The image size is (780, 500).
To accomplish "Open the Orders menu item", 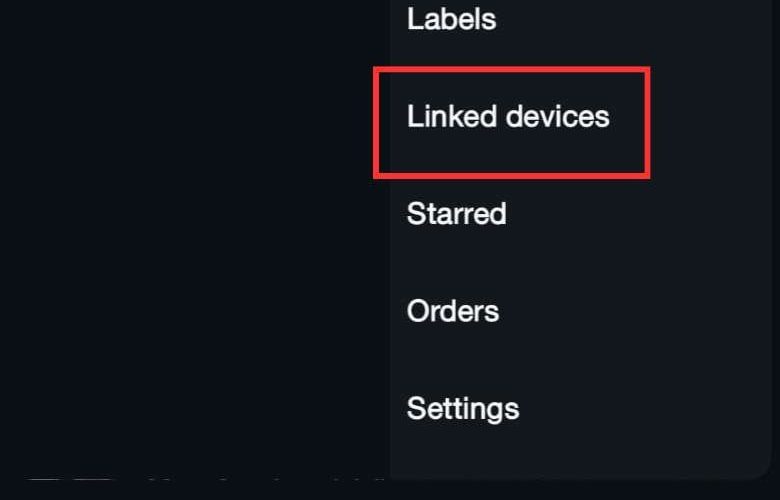I will click(x=452, y=311).
